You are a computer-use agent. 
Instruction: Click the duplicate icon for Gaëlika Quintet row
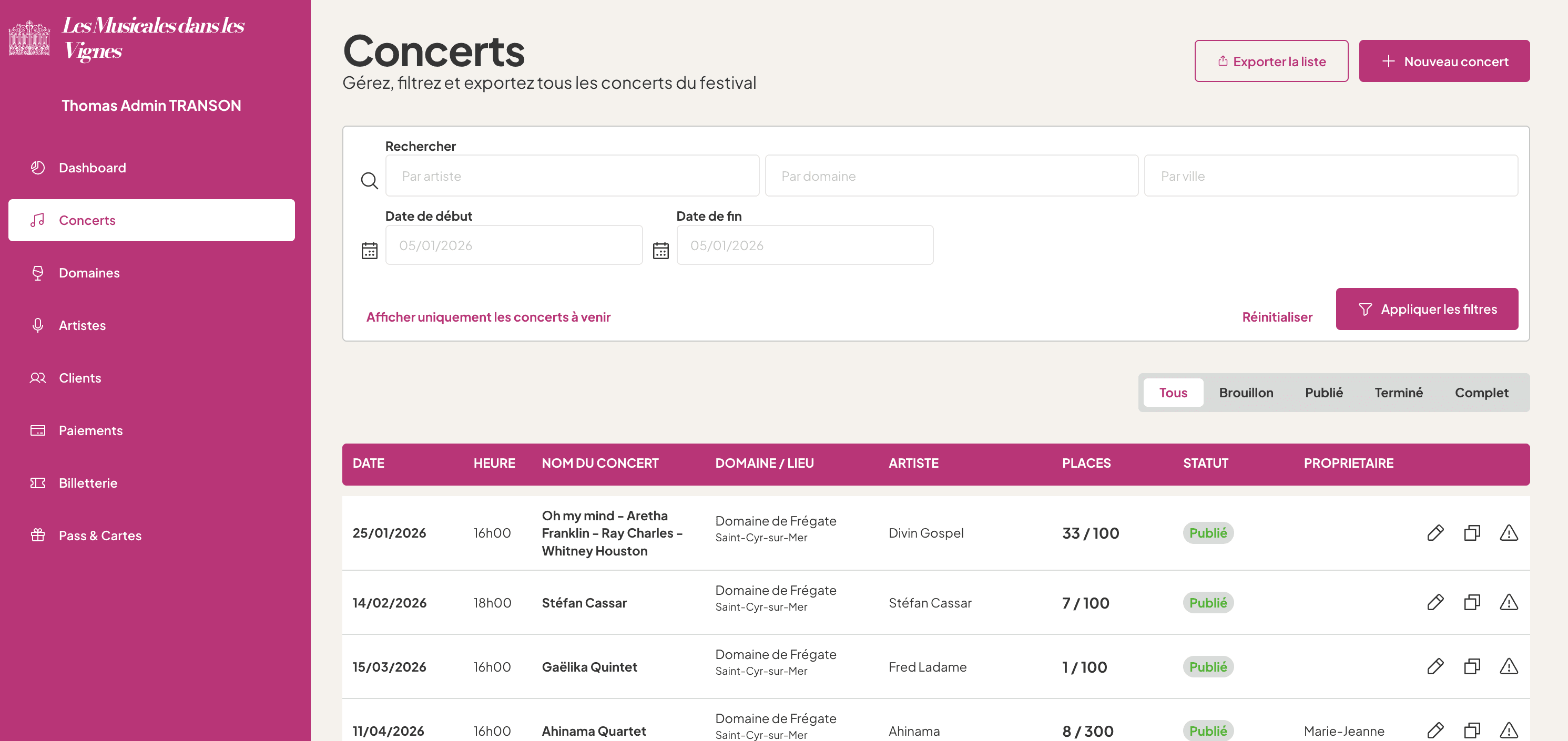click(1471, 666)
